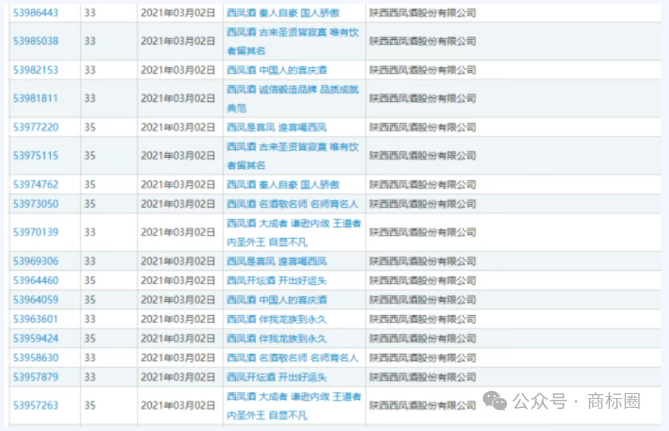Open registration number 53970139
This screenshot has width=669, height=431.
(x=35, y=232)
